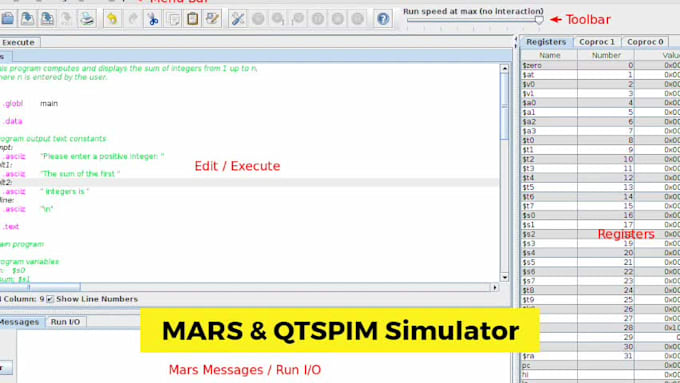This screenshot has height=383, width=680.
Task: Click the "The sum of the first" string line
Action: [x=80, y=174]
